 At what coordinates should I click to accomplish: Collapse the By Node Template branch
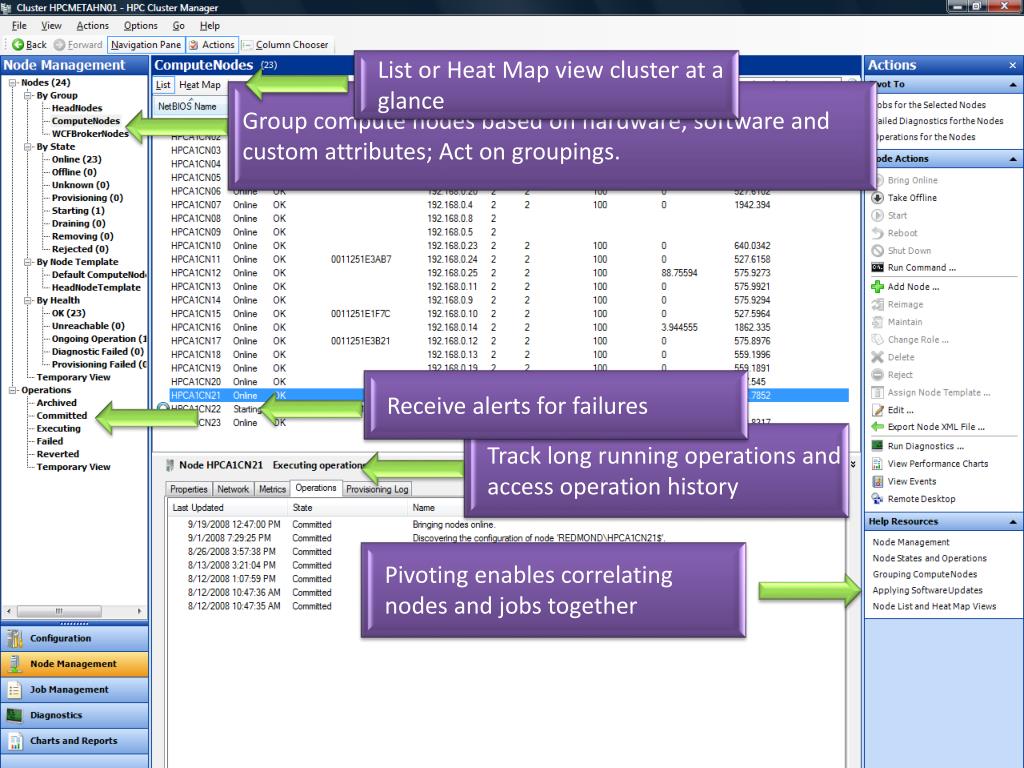click(28, 262)
